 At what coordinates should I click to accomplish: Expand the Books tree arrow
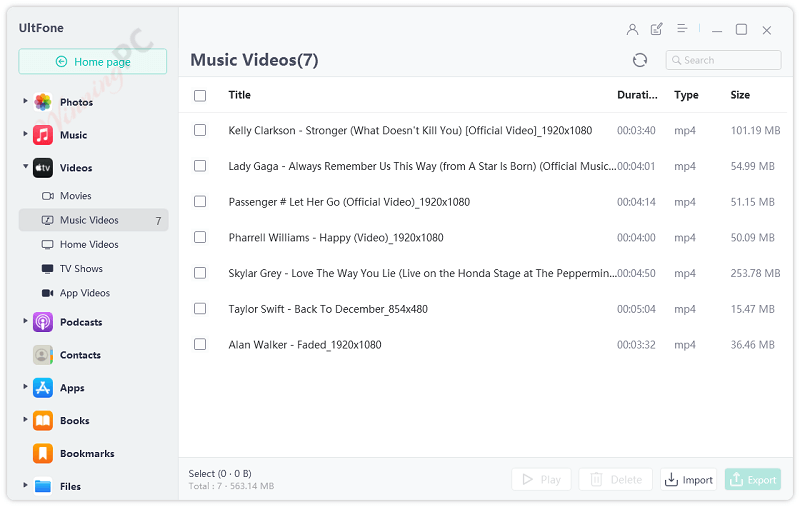(25, 419)
